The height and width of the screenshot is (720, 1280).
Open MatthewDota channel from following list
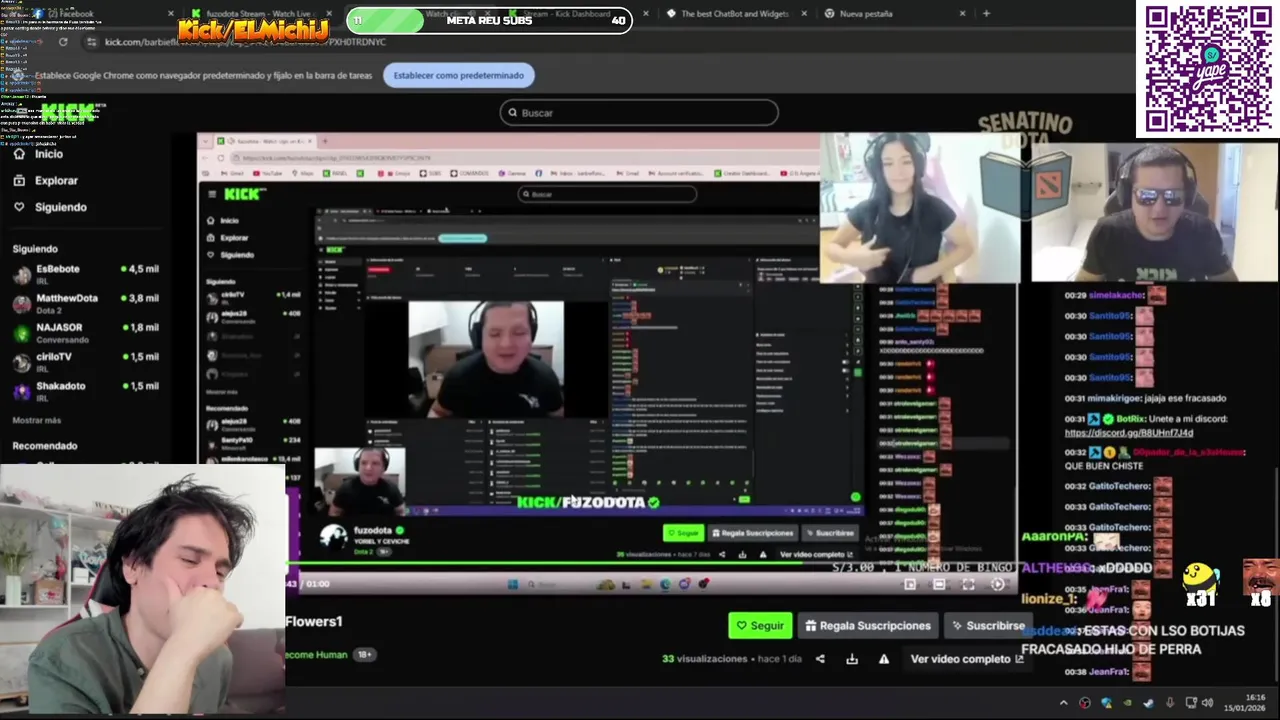click(x=85, y=304)
